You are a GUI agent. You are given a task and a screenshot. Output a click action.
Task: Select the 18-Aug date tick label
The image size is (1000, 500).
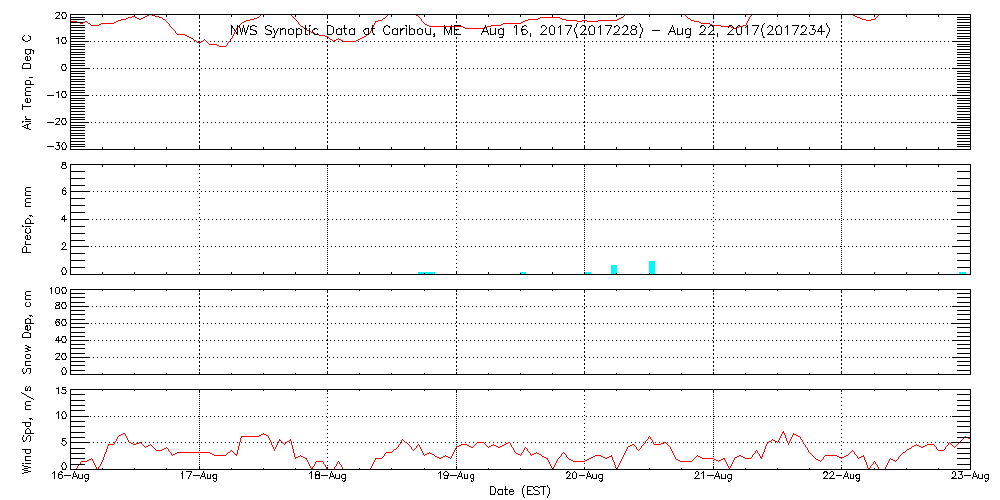coord(327,478)
